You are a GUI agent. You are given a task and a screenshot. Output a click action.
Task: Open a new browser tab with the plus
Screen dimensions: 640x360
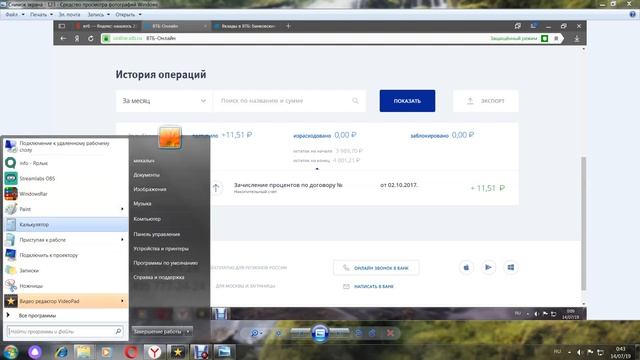pyautogui.click(x=288, y=26)
